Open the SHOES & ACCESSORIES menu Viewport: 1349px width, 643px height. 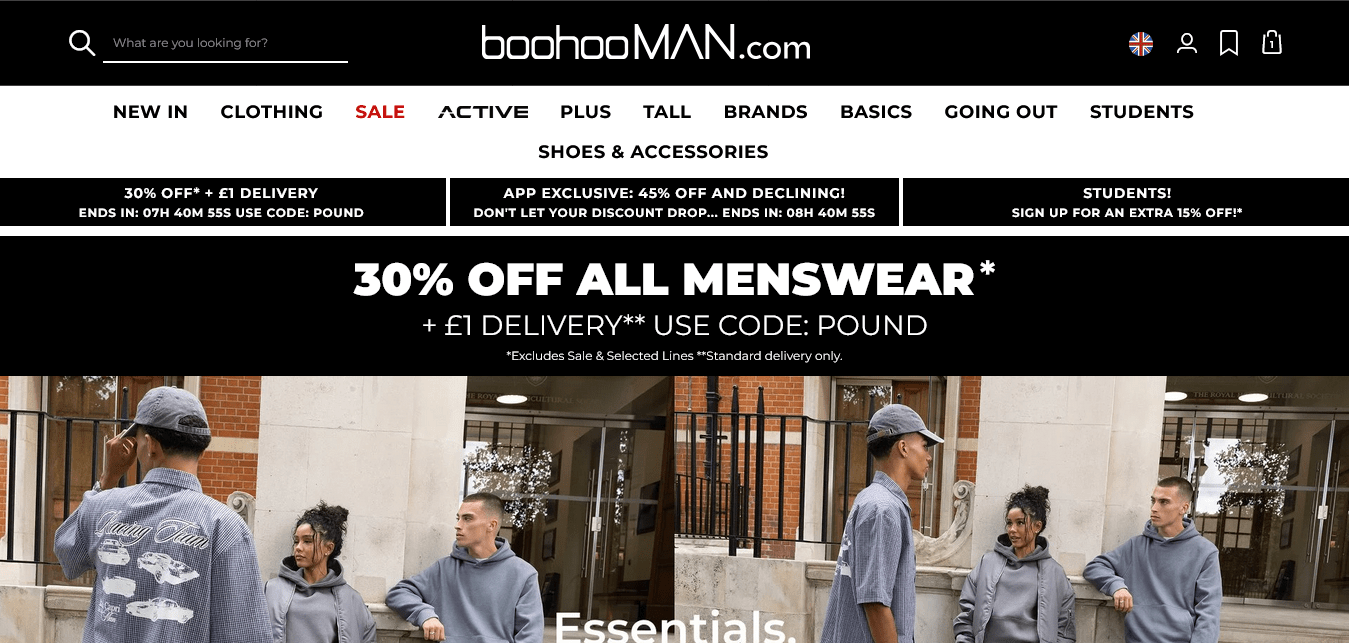click(x=653, y=152)
